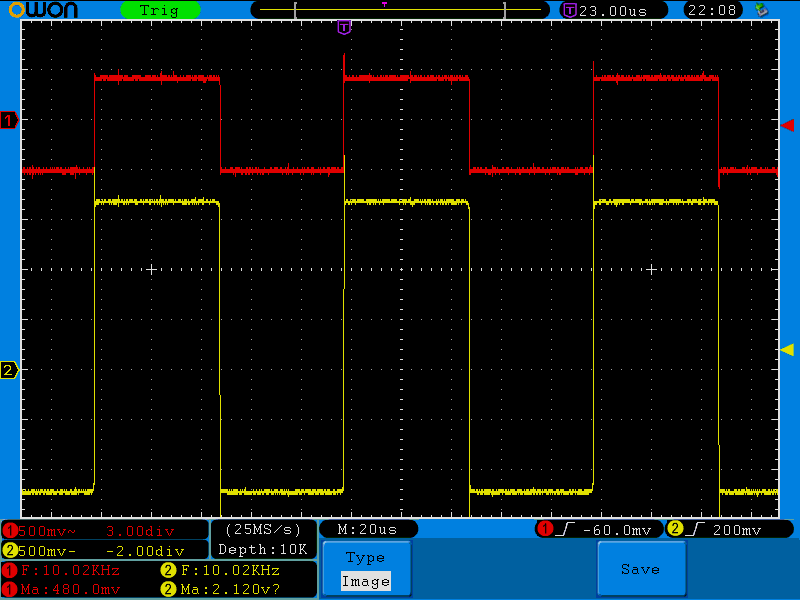Viewport: 800px width, 600px height.
Task: Click red 1 badge beside Ma:480.0mv
Action: (x=10, y=590)
